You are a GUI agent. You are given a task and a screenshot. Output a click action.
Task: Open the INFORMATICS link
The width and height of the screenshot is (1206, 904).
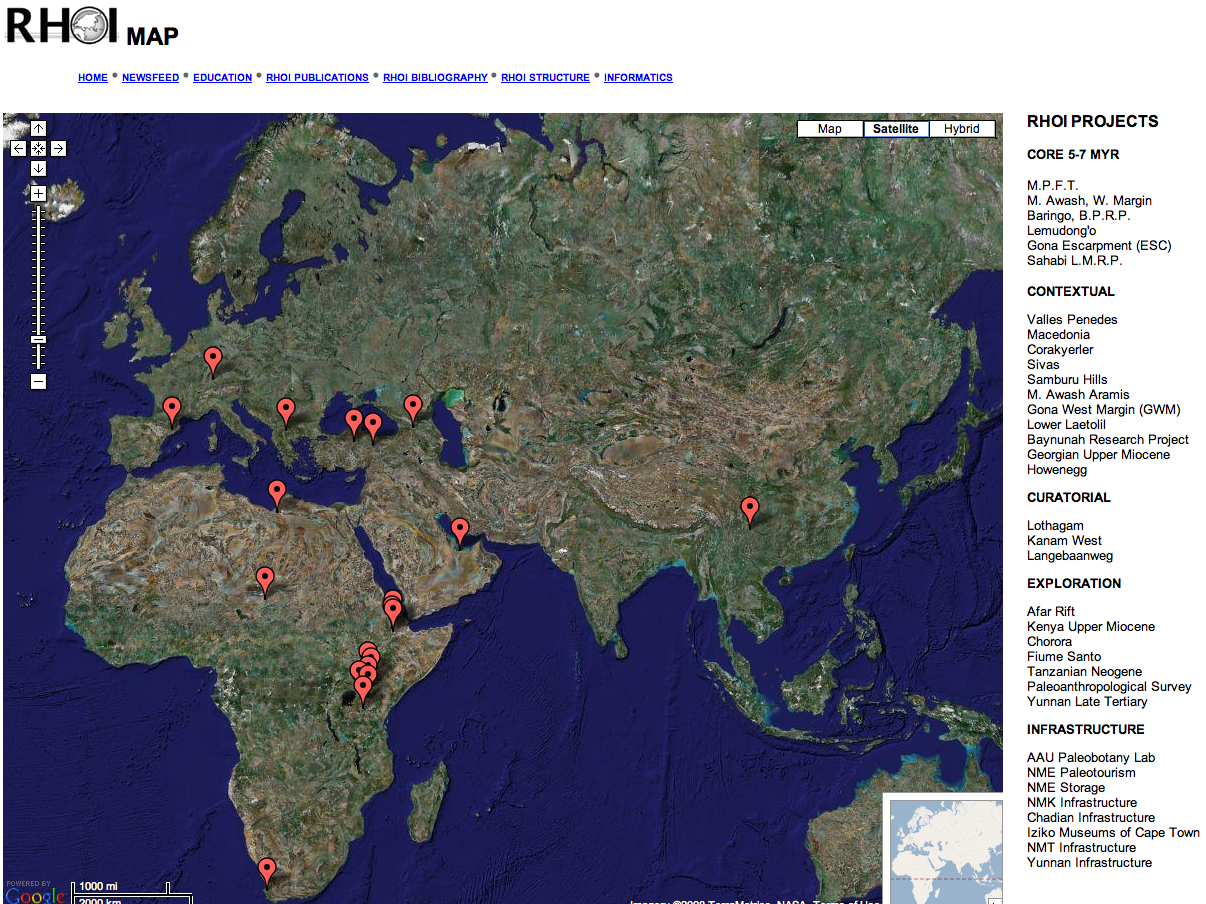click(x=638, y=78)
